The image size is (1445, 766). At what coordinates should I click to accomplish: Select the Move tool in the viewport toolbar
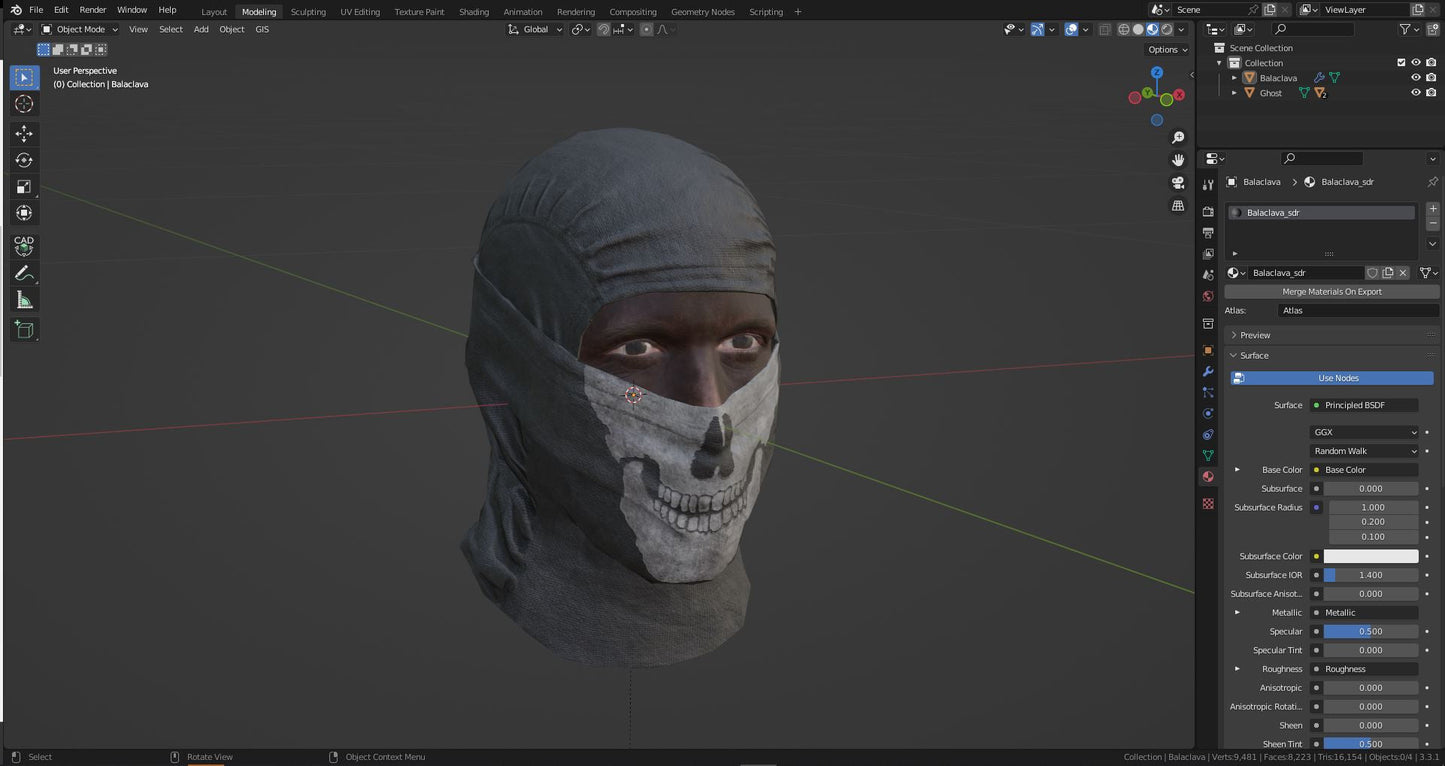tap(23, 131)
